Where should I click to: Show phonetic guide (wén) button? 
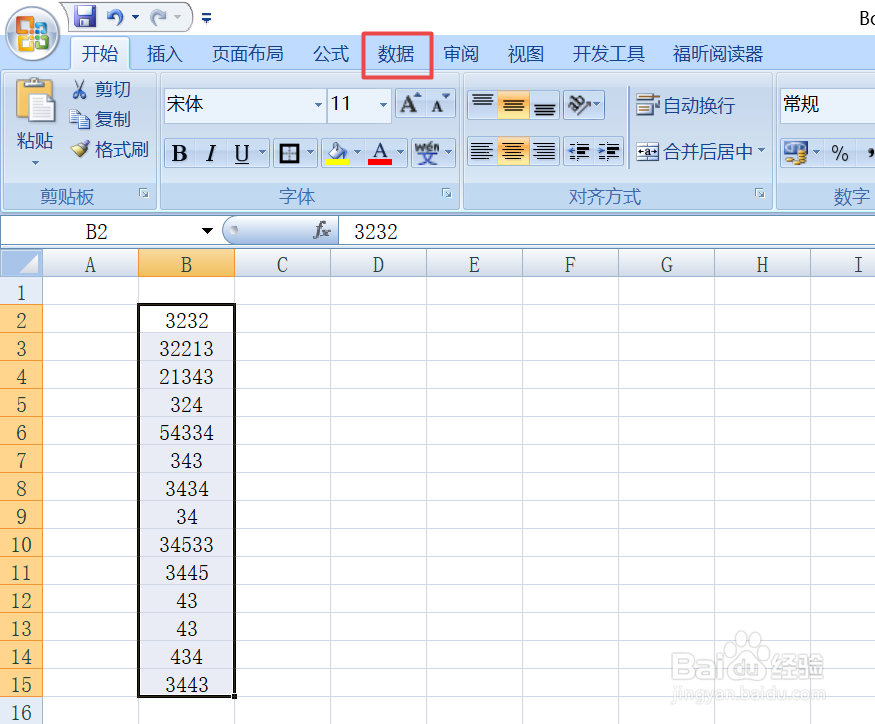coord(427,153)
